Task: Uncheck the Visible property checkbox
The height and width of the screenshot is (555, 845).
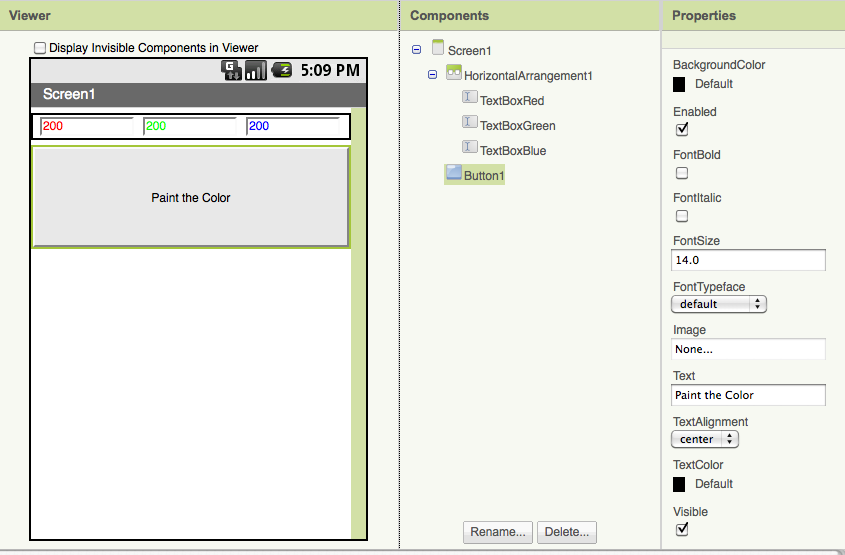Action: [682, 530]
